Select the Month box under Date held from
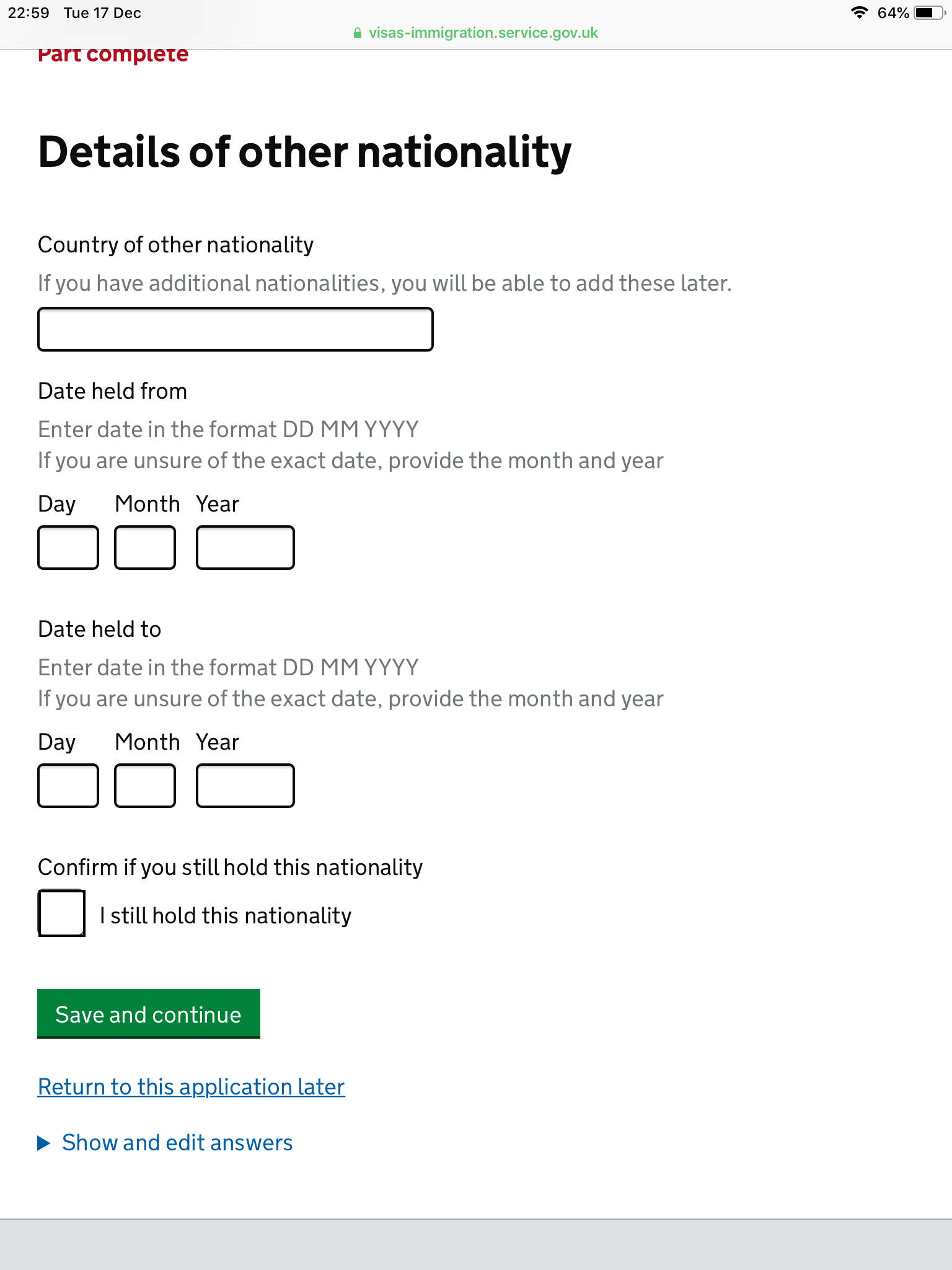The height and width of the screenshot is (1270, 952). point(145,548)
